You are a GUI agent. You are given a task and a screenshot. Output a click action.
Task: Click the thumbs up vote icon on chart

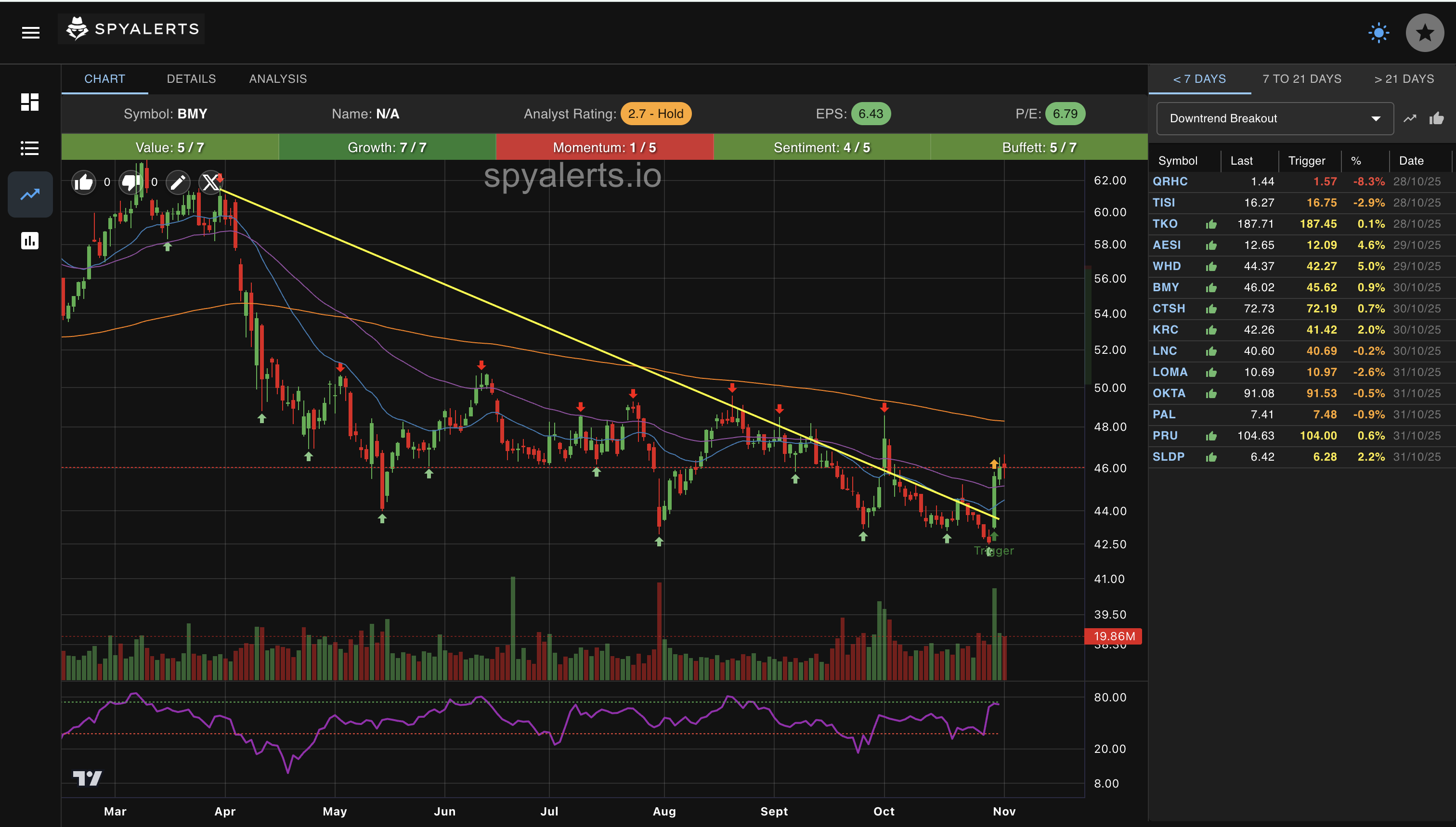83,182
